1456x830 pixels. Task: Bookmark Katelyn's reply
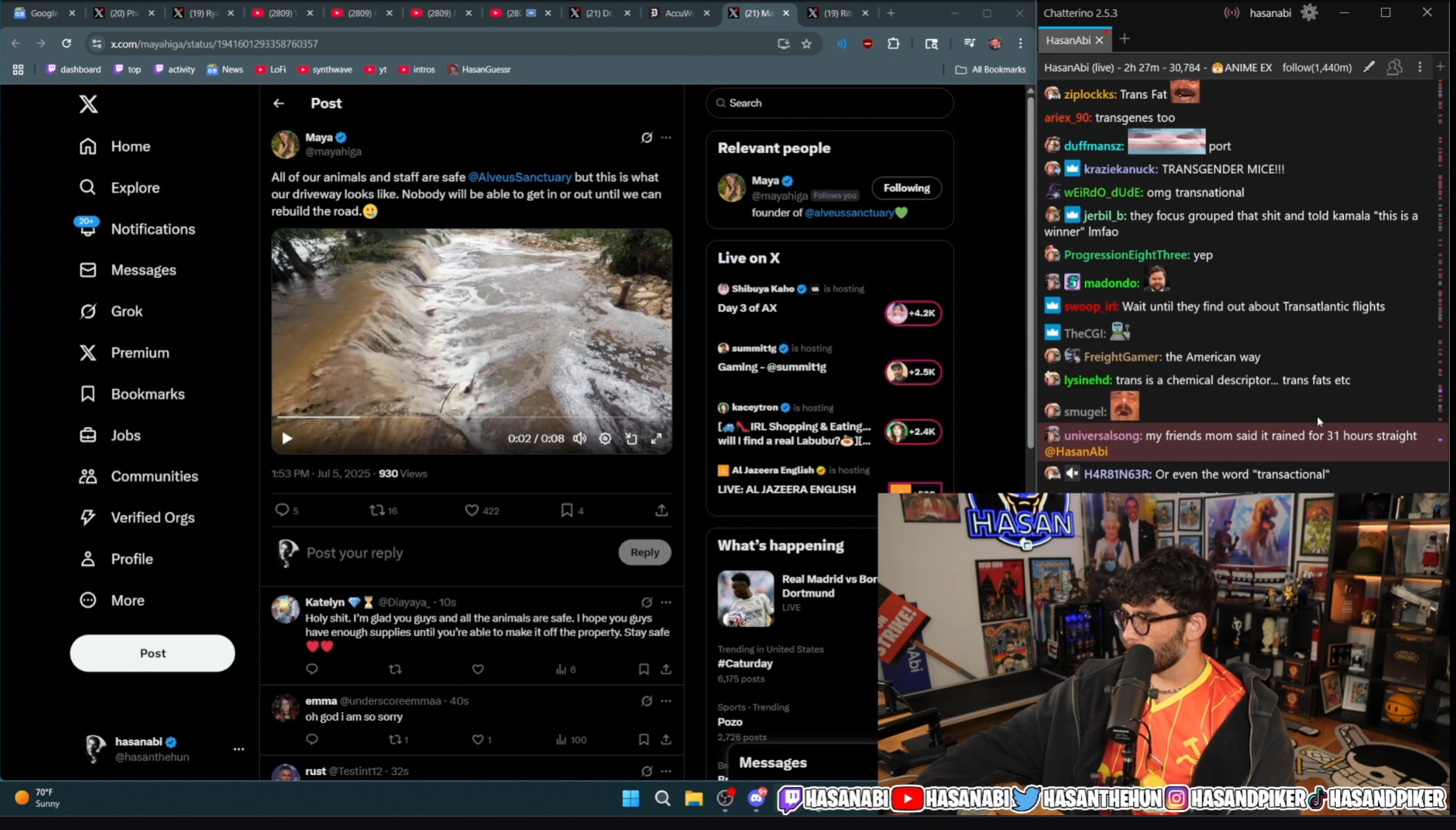[x=644, y=669]
